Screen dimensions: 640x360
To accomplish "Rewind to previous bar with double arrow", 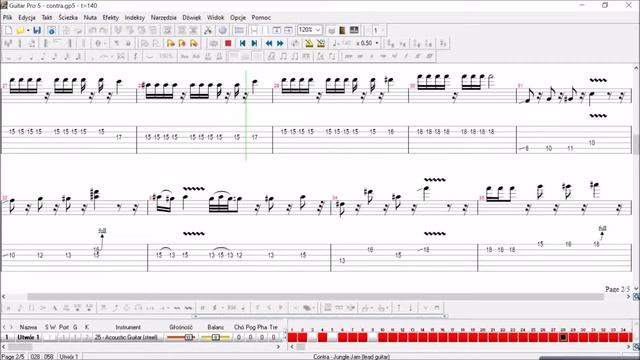I will tap(269, 43).
